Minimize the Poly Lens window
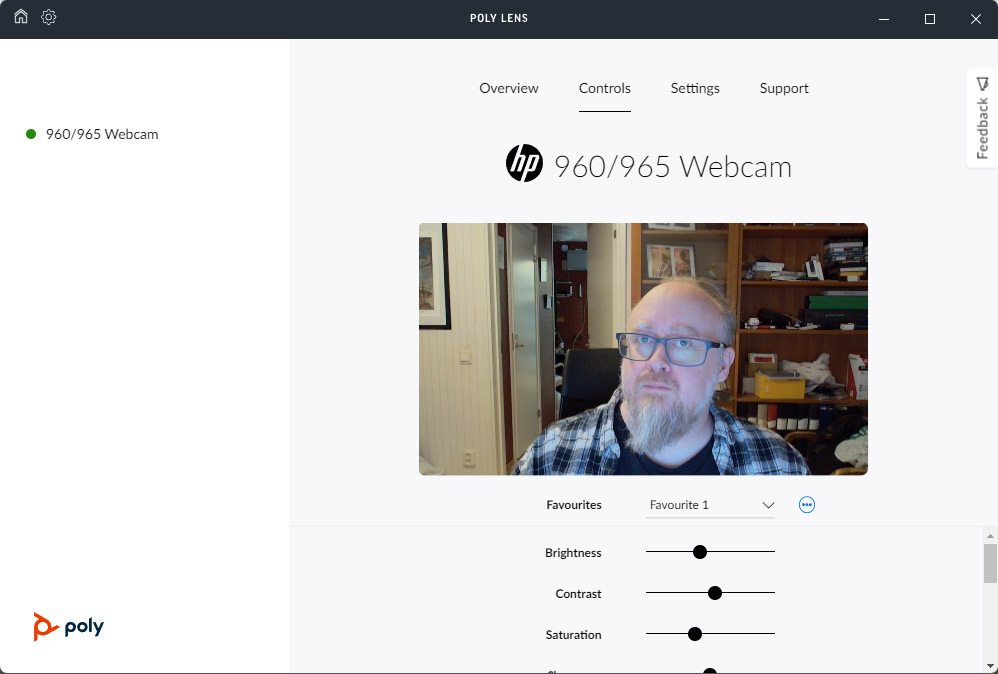 [x=884, y=19]
